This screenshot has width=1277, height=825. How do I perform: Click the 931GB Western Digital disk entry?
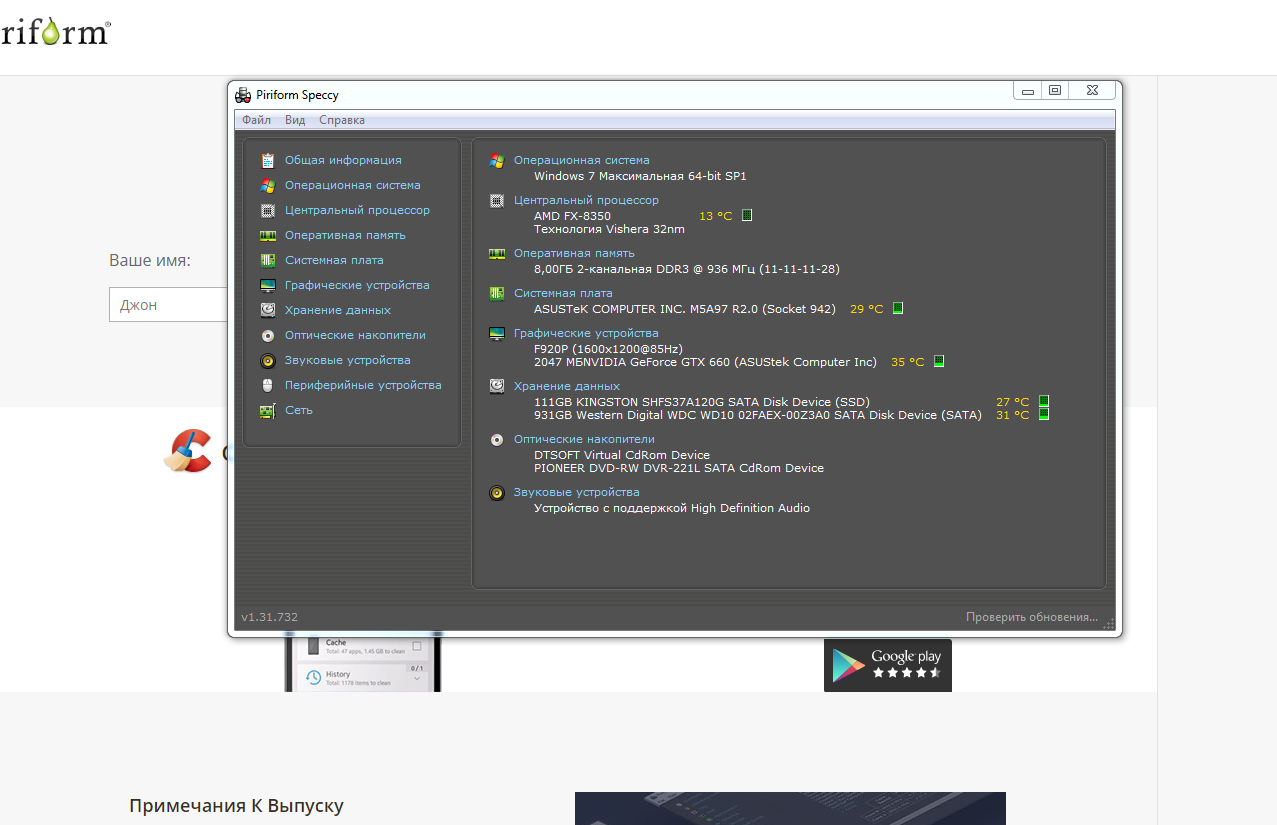click(758, 415)
